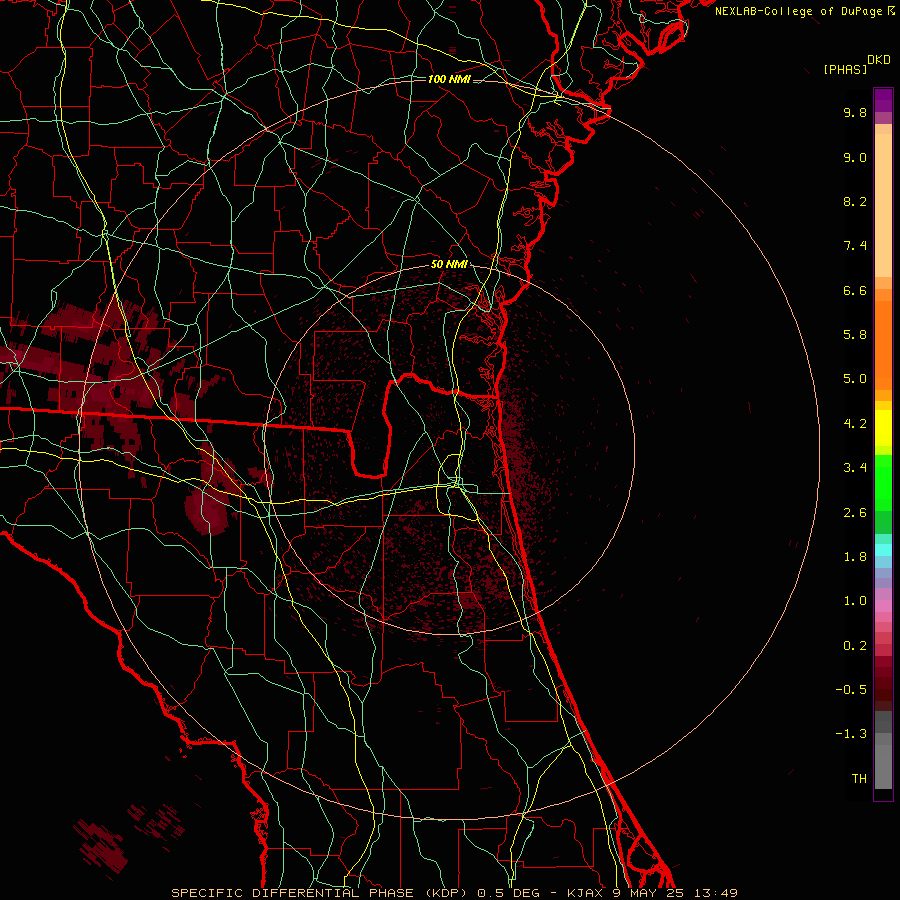Select the 6.6 legend value
Image resolution: width=900 pixels, height=900 pixels.
point(855,290)
